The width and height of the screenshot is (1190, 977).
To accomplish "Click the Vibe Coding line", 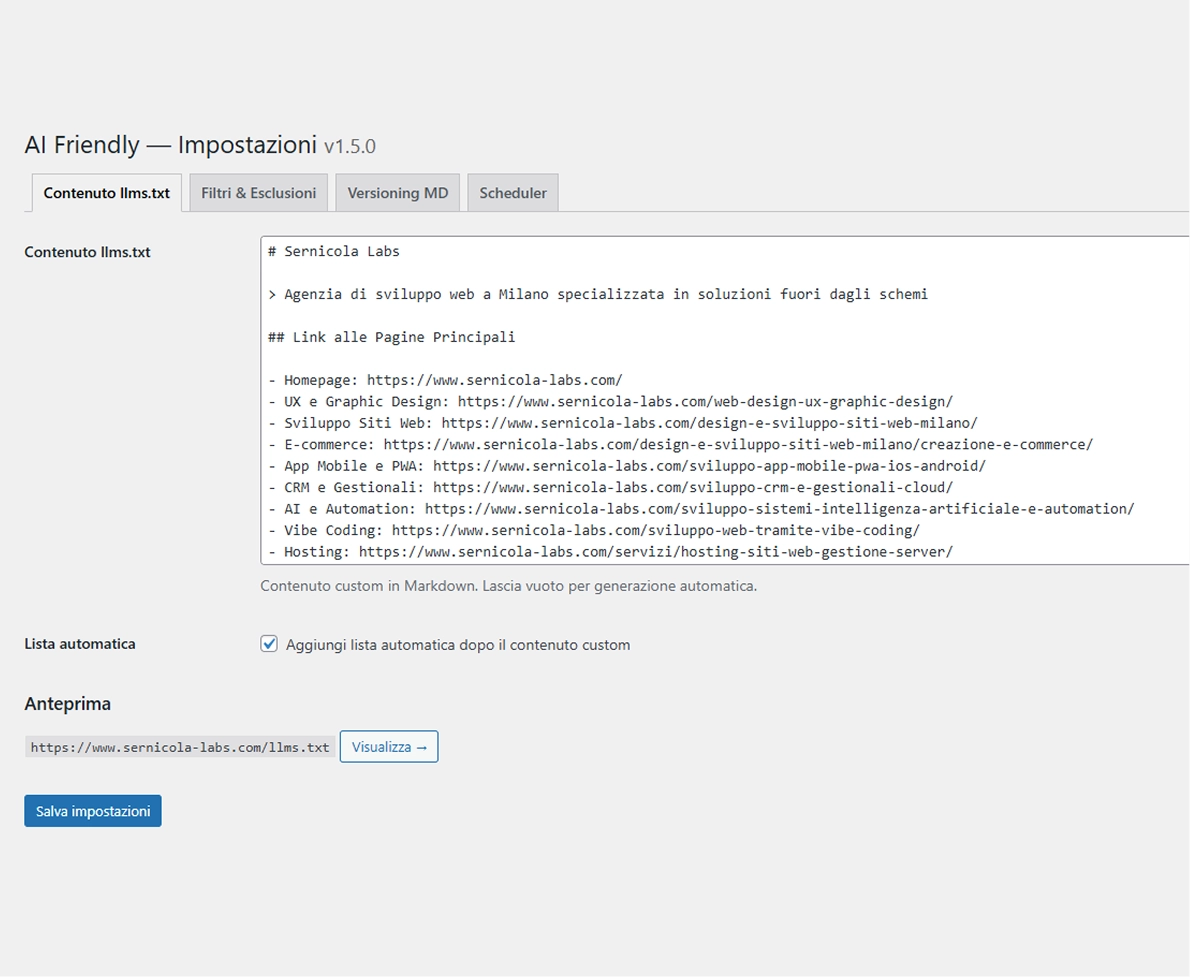I will (x=592, y=530).
